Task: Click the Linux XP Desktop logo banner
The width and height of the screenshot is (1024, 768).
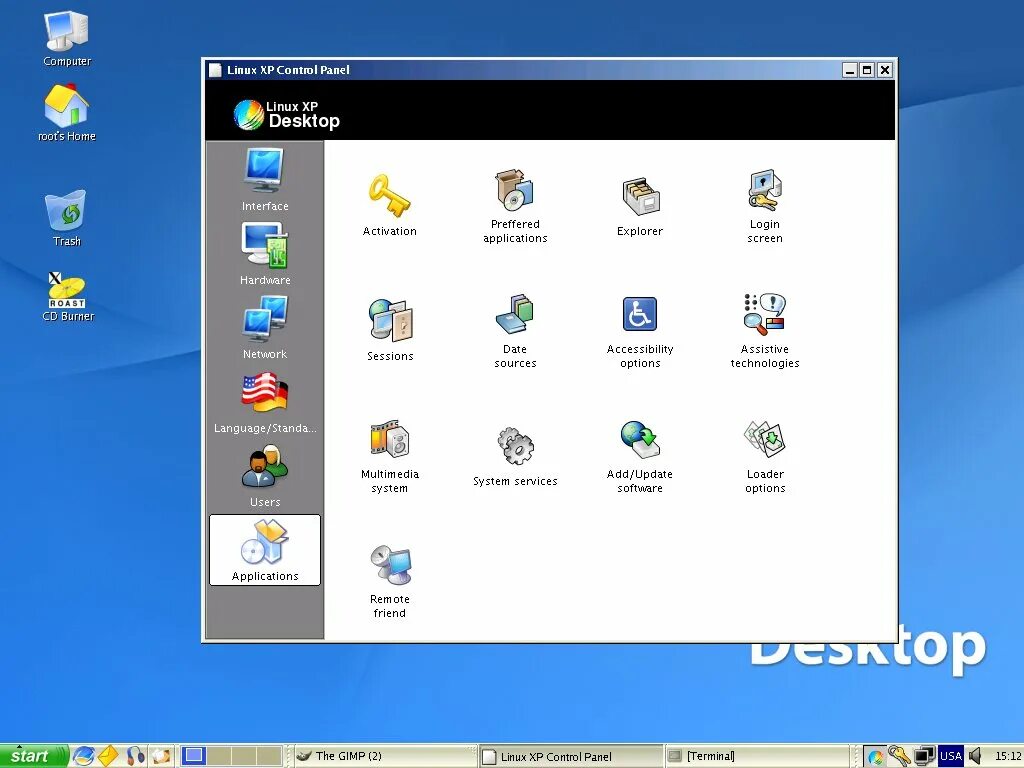Action: [x=287, y=115]
